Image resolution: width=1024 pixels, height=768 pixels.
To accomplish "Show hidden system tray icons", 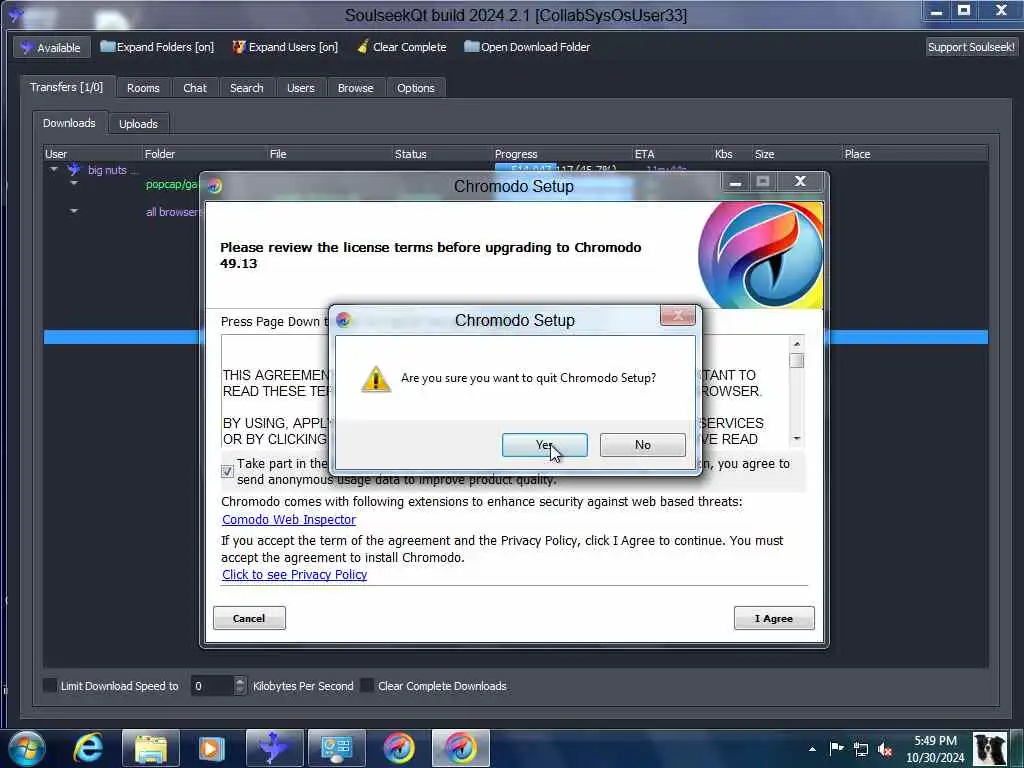I will point(812,749).
